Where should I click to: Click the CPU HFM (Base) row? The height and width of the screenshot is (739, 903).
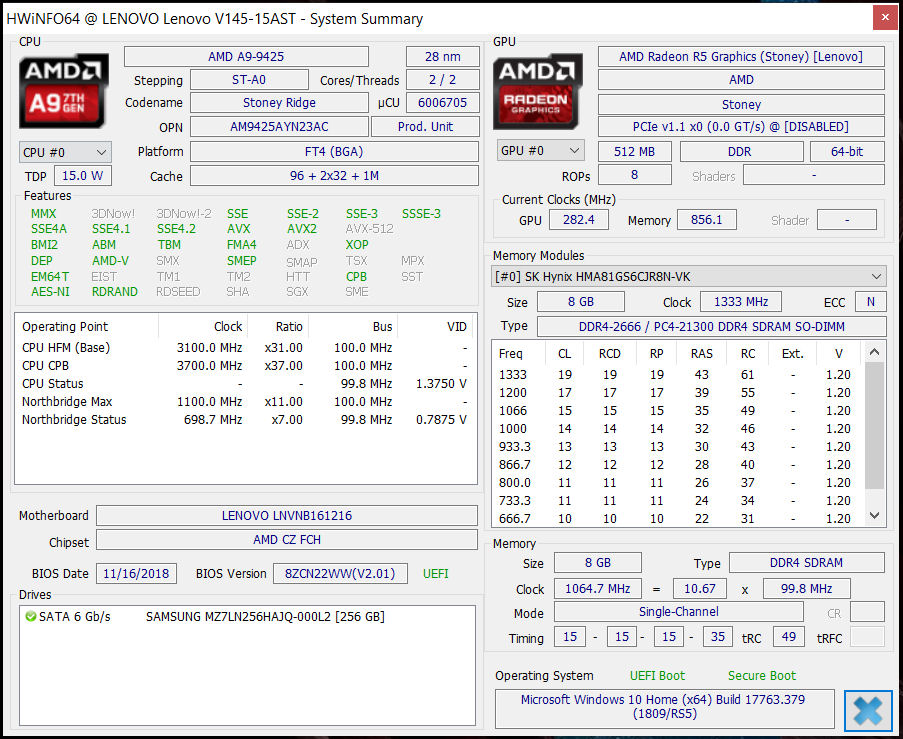[245, 347]
